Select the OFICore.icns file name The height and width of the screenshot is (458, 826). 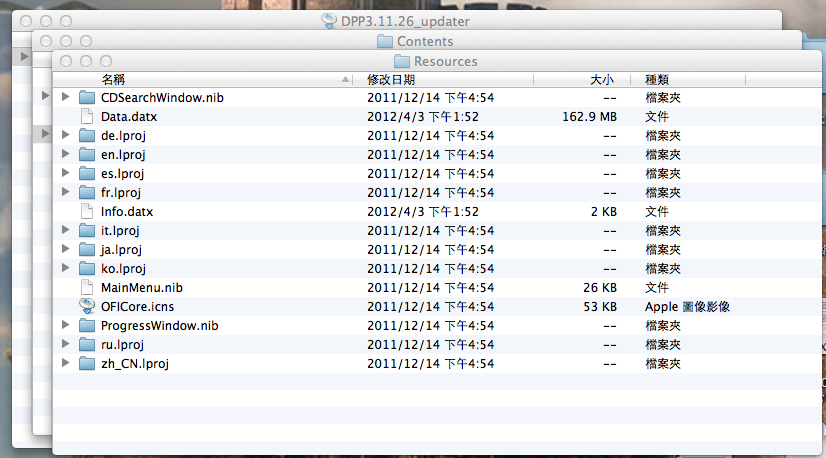tap(137, 306)
